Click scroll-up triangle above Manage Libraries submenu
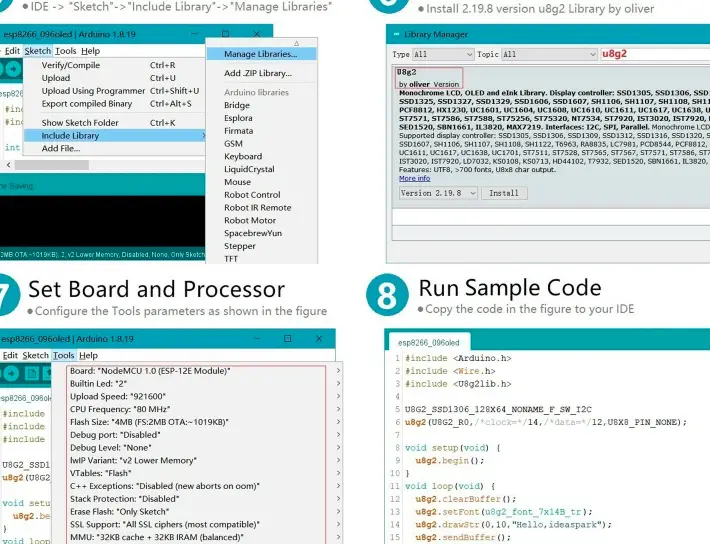Viewport: 710px width, 544px height. pos(297,43)
